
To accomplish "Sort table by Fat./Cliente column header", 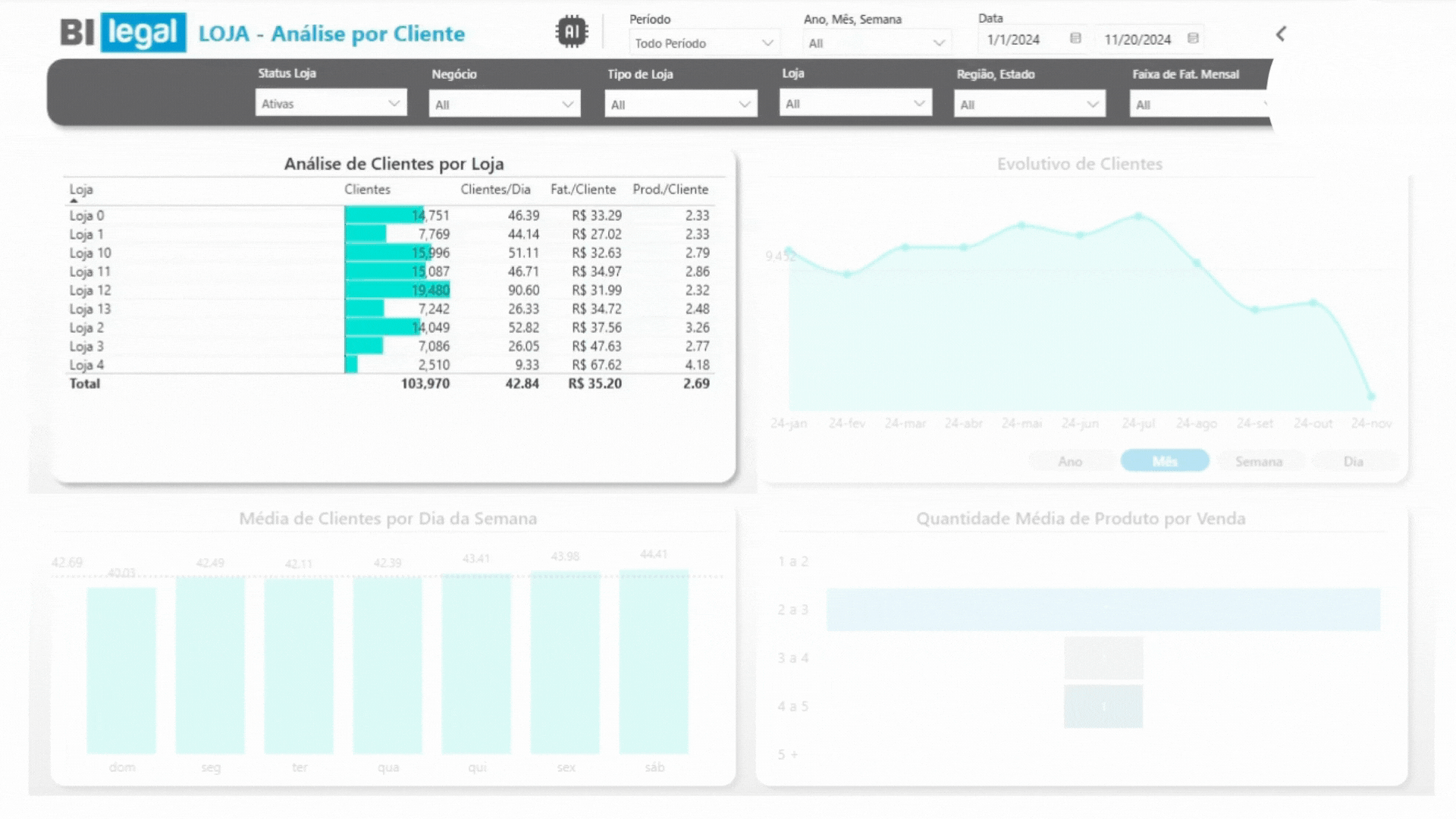I will (582, 190).
